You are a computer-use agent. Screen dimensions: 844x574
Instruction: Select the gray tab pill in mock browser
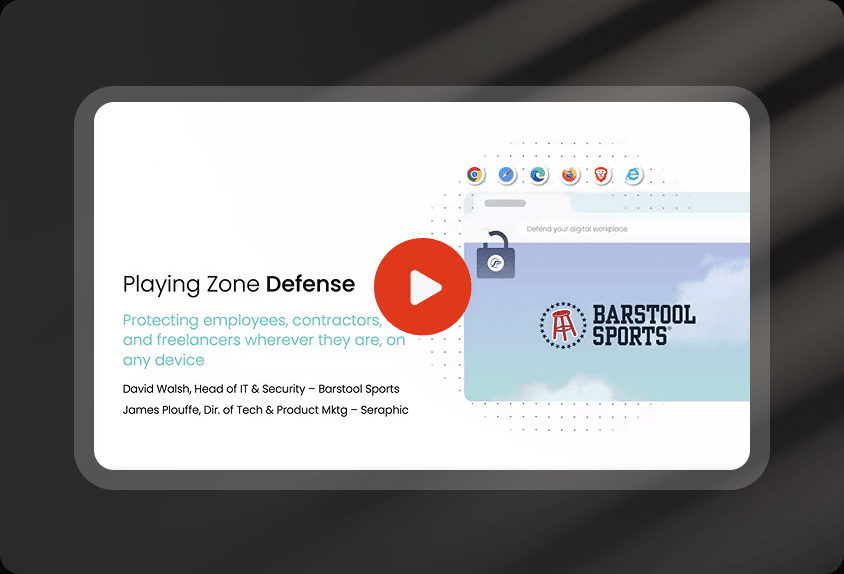pos(505,203)
